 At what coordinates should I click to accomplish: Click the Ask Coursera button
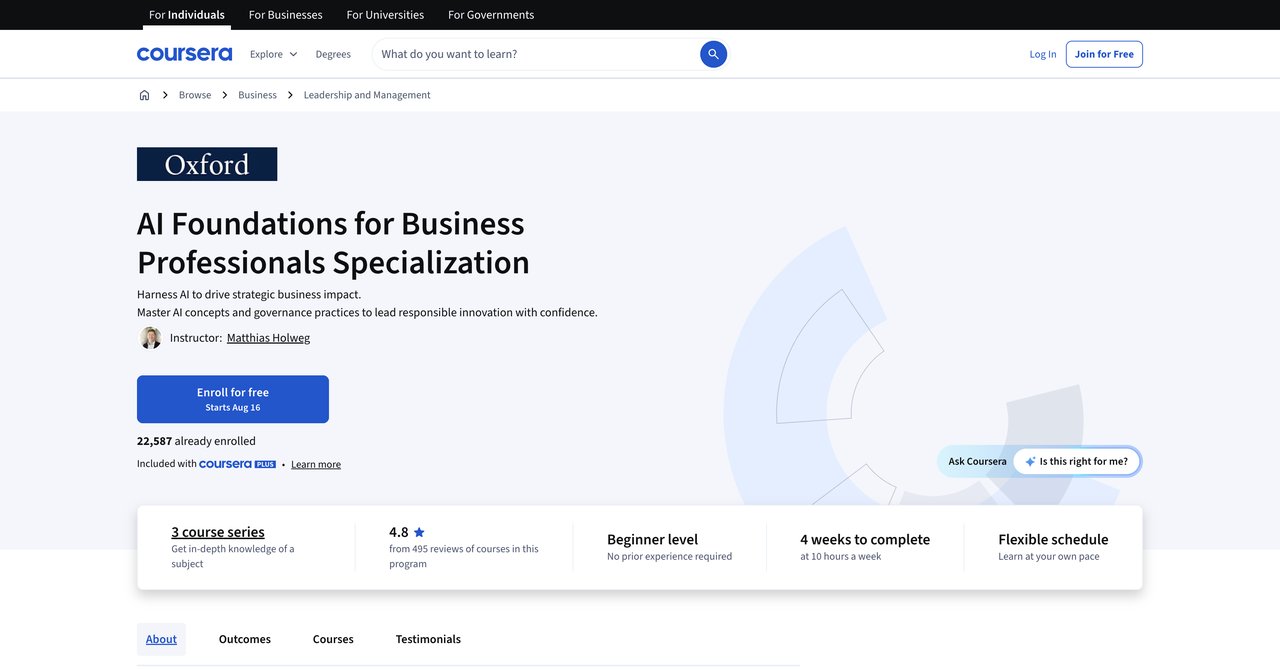tap(977, 462)
